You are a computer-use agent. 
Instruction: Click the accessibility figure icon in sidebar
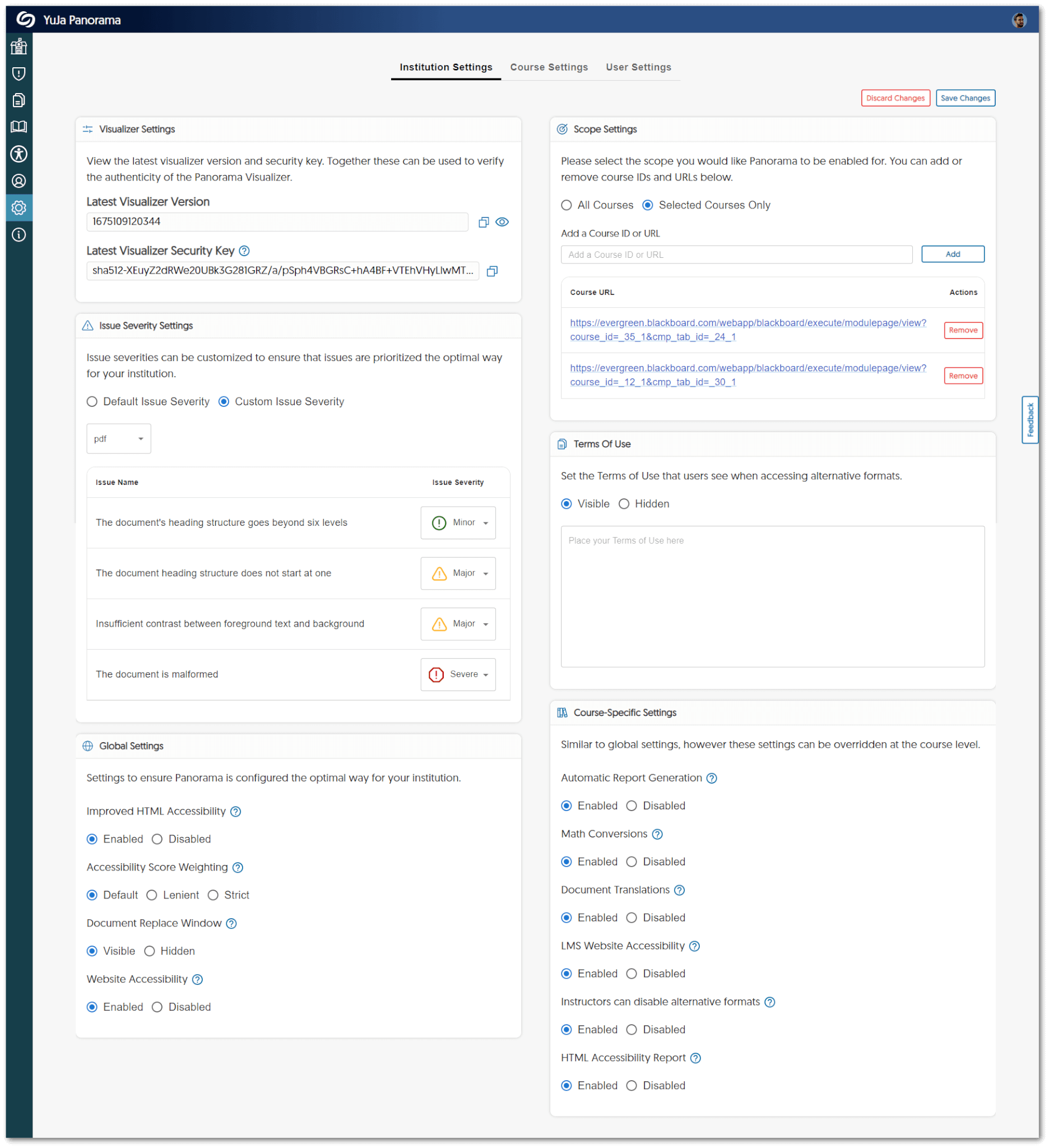19,154
